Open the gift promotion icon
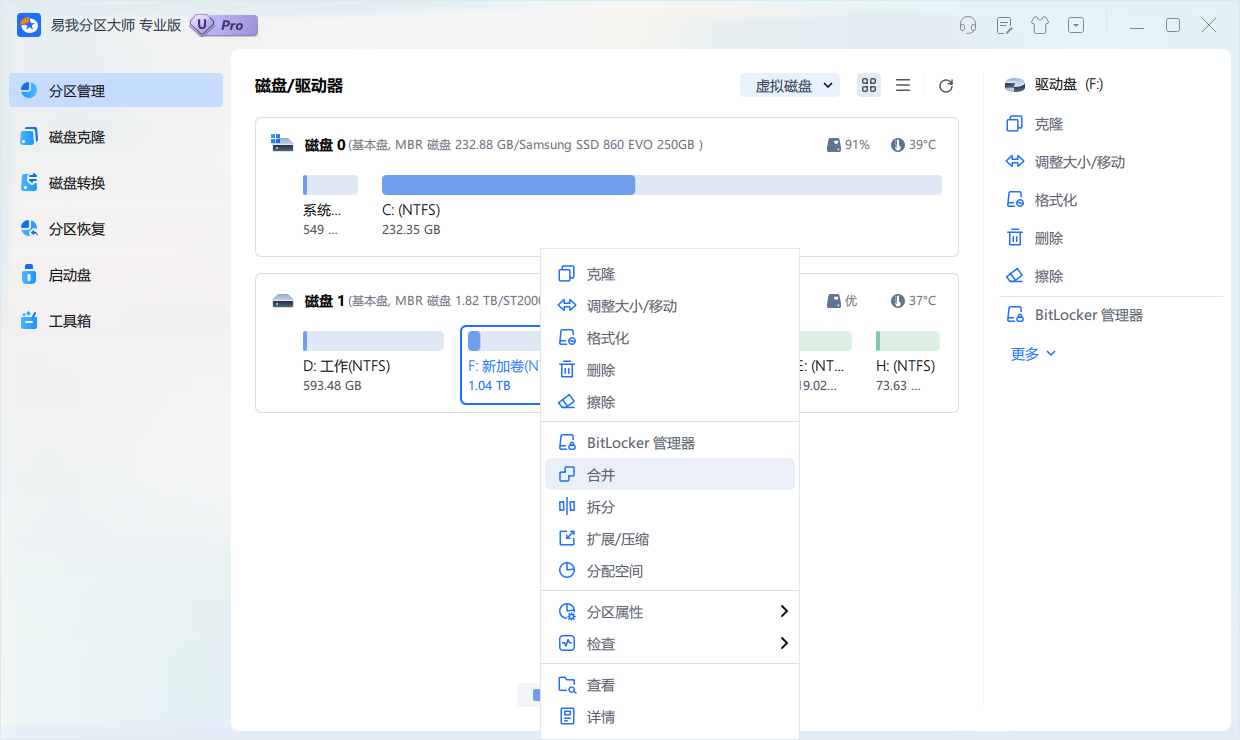Screen dimensions: 1240x740 point(1040,24)
